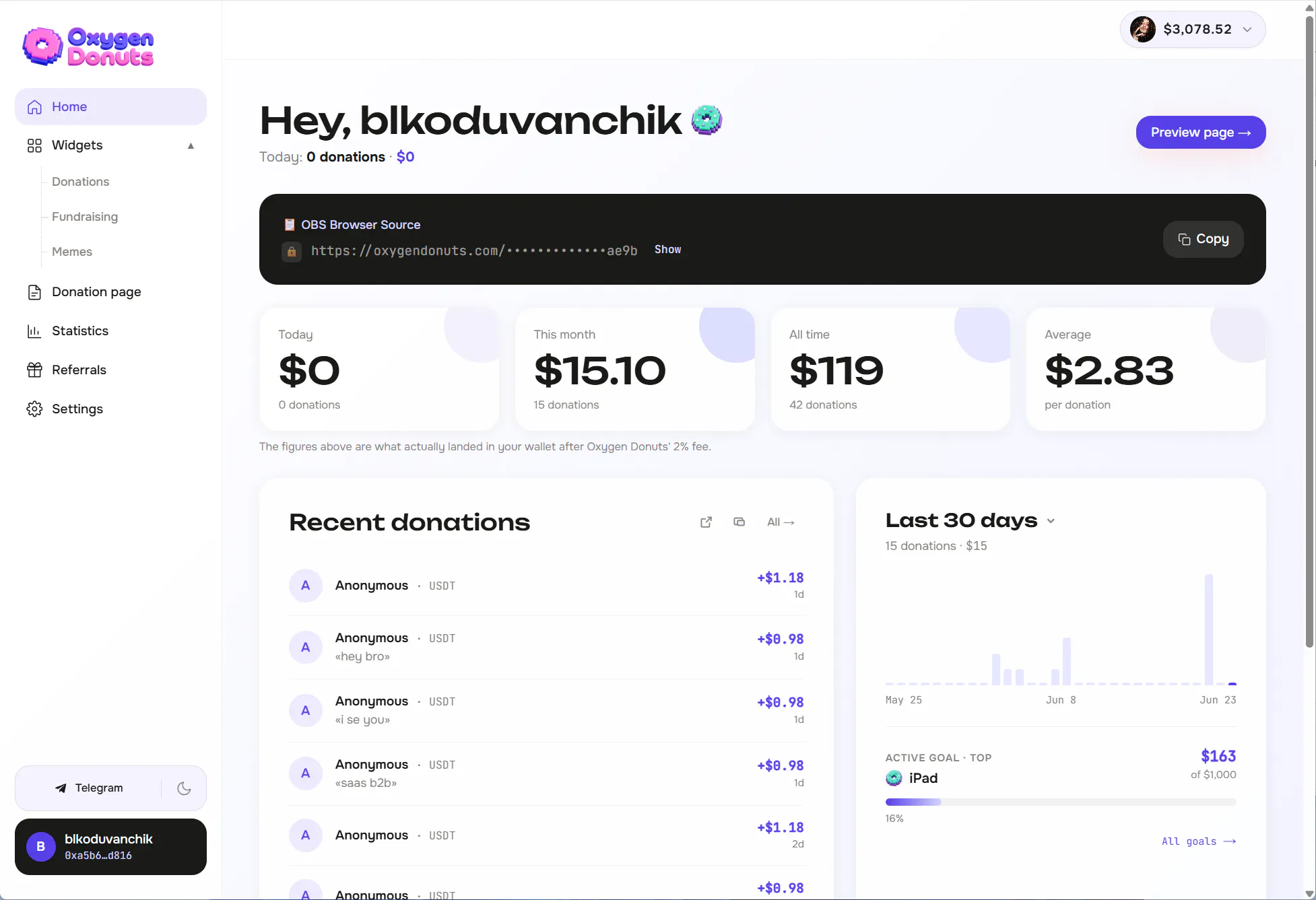Click the B avatar in wallet card

pyautogui.click(x=40, y=847)
